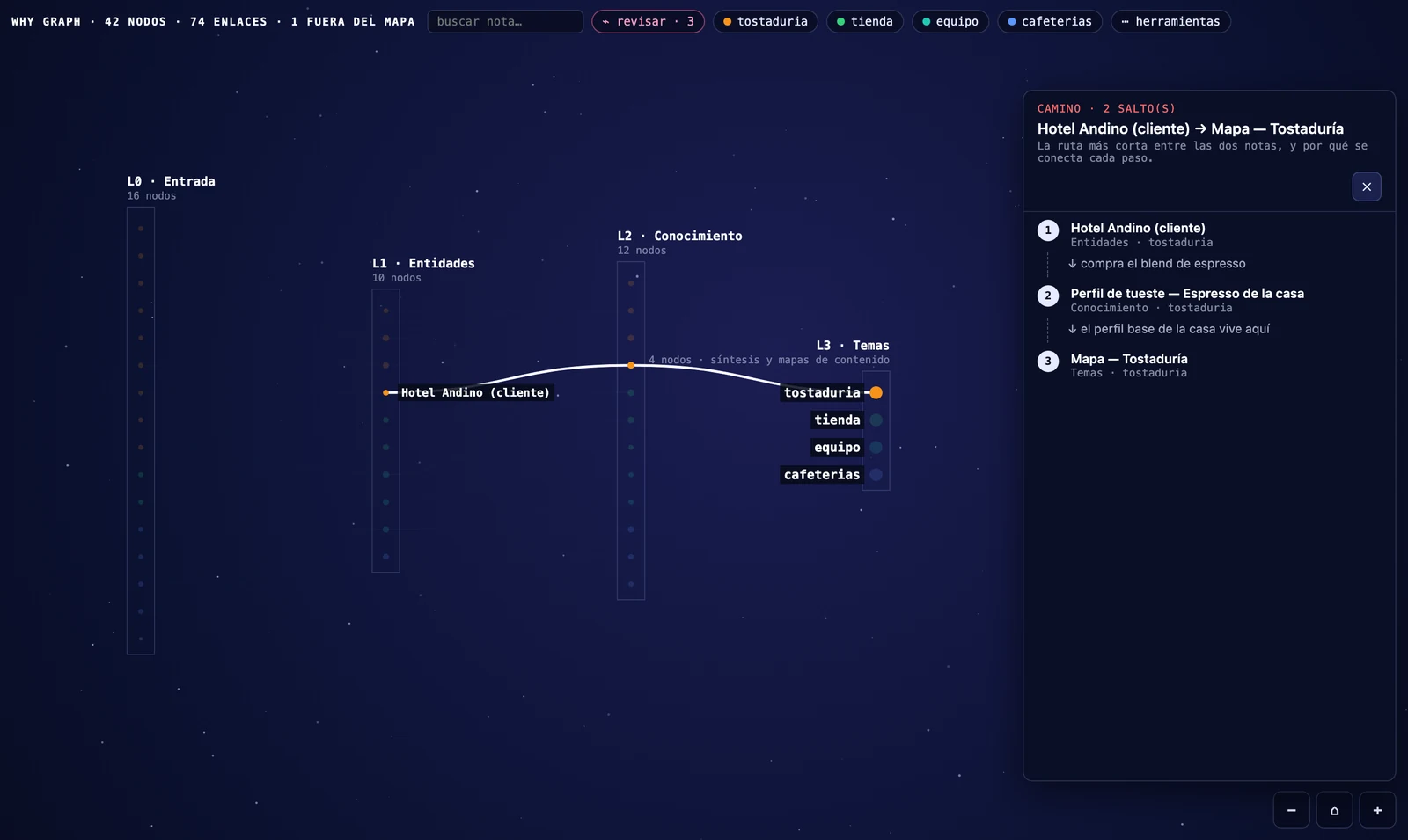Viewport: 1408px width, 840px height.
Task: Click the tostaduria label in Temas column
Action: 822,392
